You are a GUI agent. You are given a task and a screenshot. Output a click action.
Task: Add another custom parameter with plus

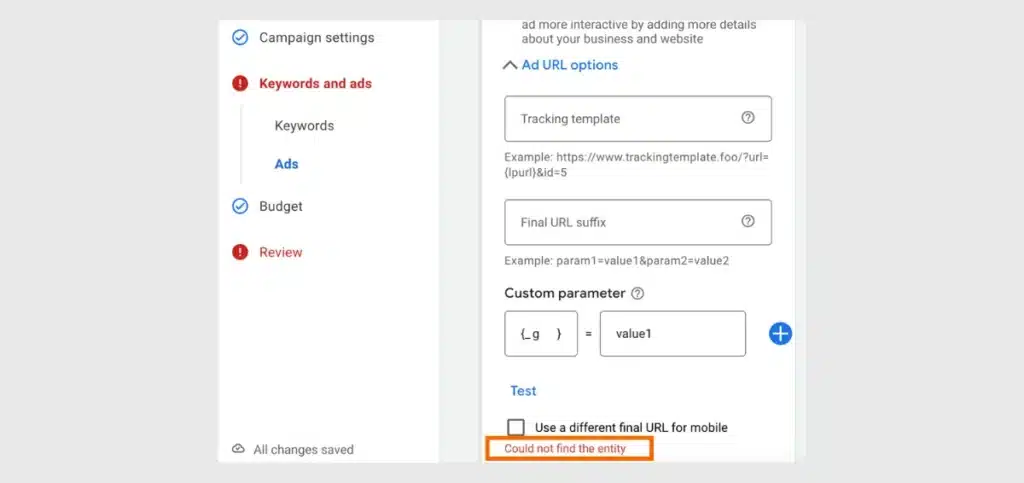coord(780,334)
